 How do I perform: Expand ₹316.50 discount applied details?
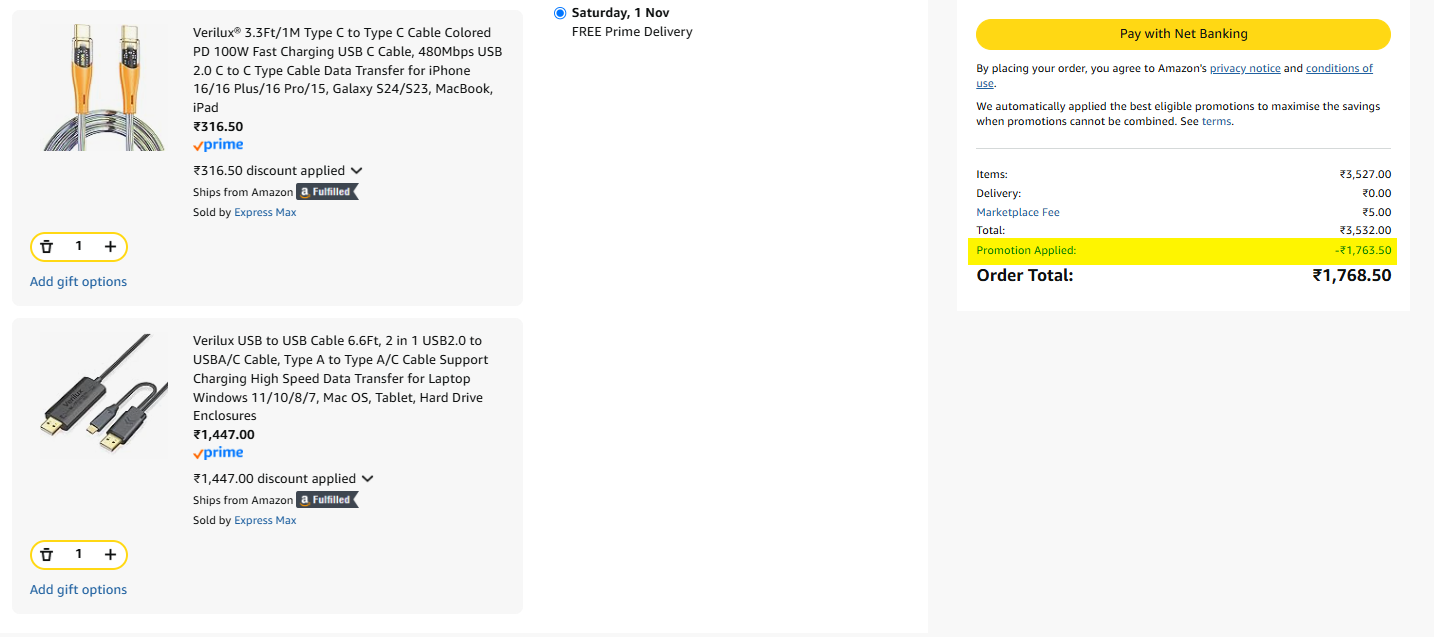pos(357,171)
